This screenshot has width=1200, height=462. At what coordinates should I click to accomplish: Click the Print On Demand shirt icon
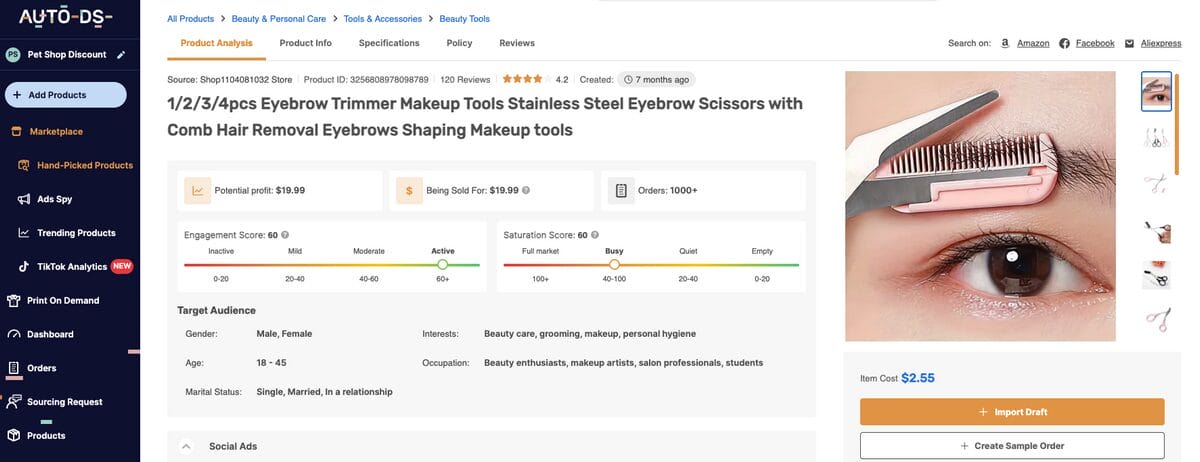coord(14,300)
